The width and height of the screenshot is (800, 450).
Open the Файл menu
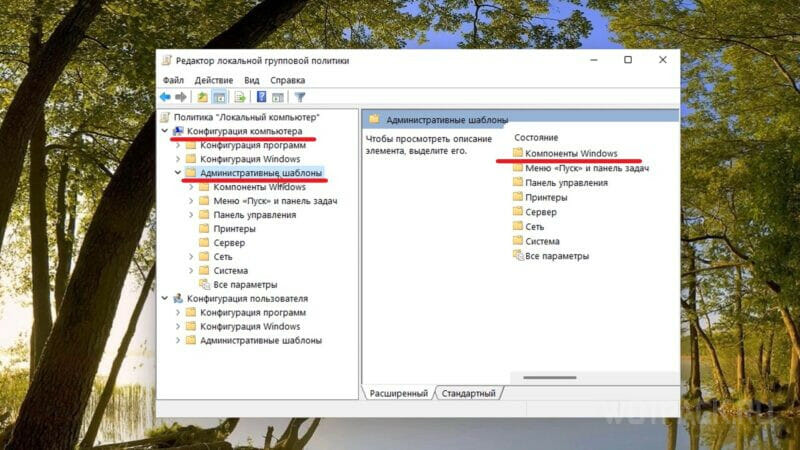(173, 80)
